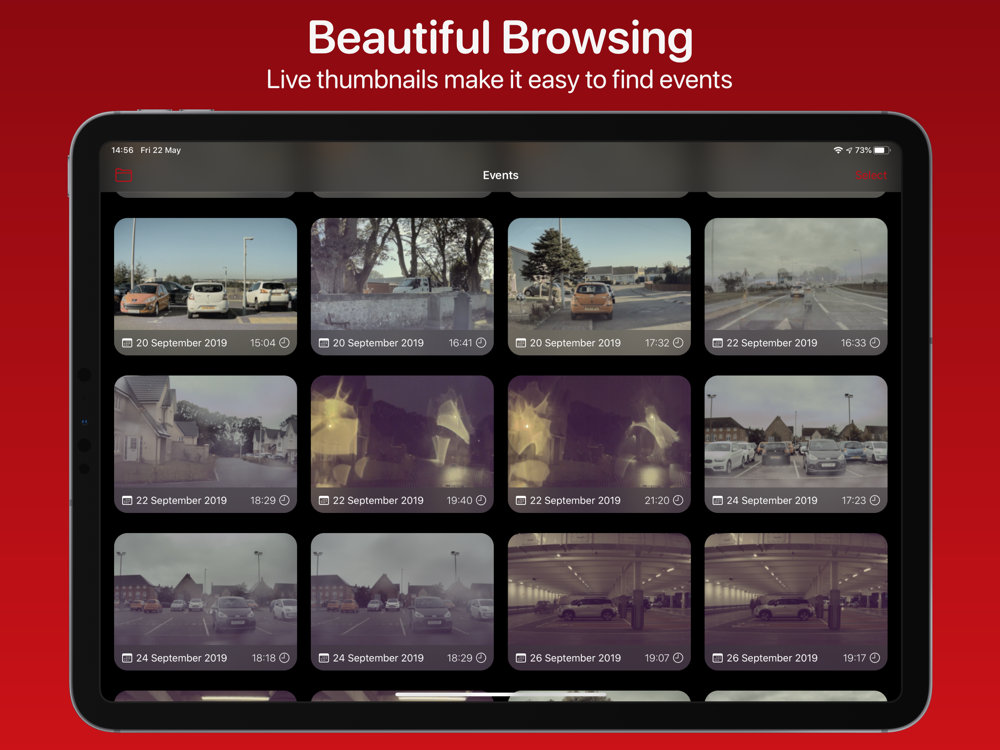The height and width of the screenshot is (750, 1000).
Task: Click clock icon next to 17:23
Action: [x=875, y=500]
